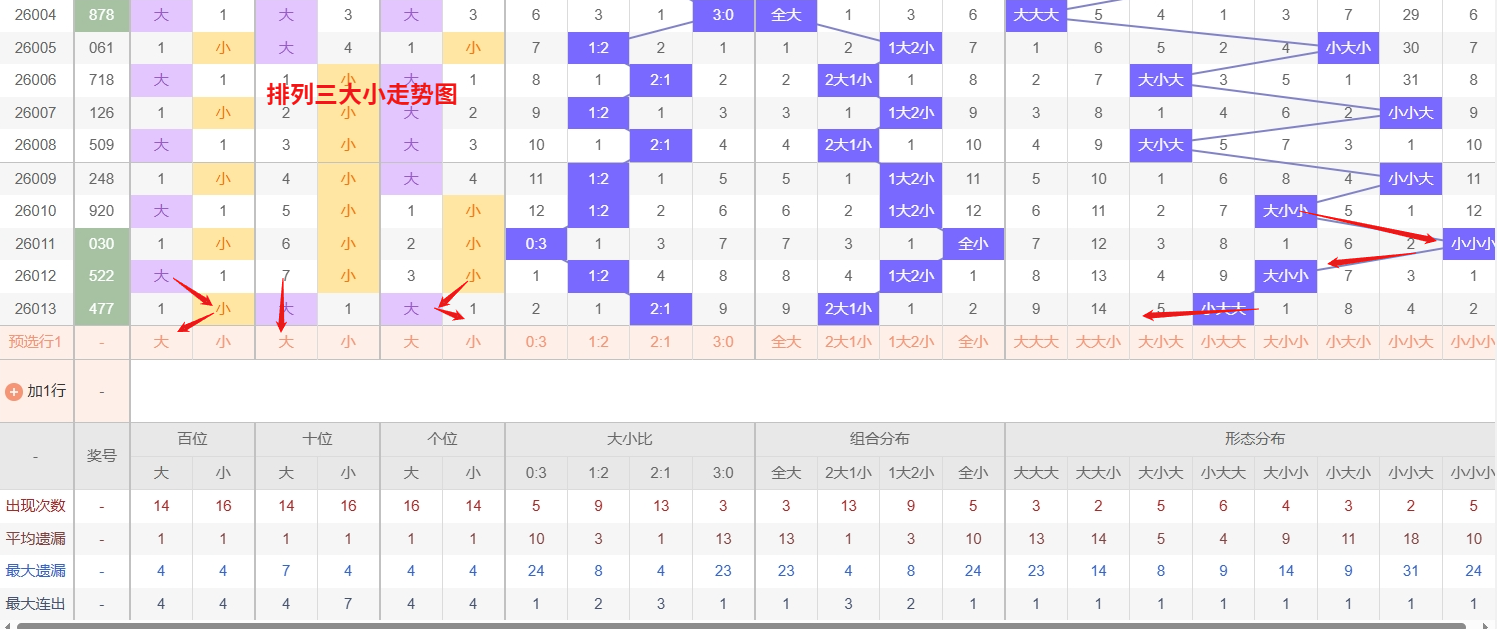
Task: Click the 百位 column group header
Action: (x=192, y=439)
